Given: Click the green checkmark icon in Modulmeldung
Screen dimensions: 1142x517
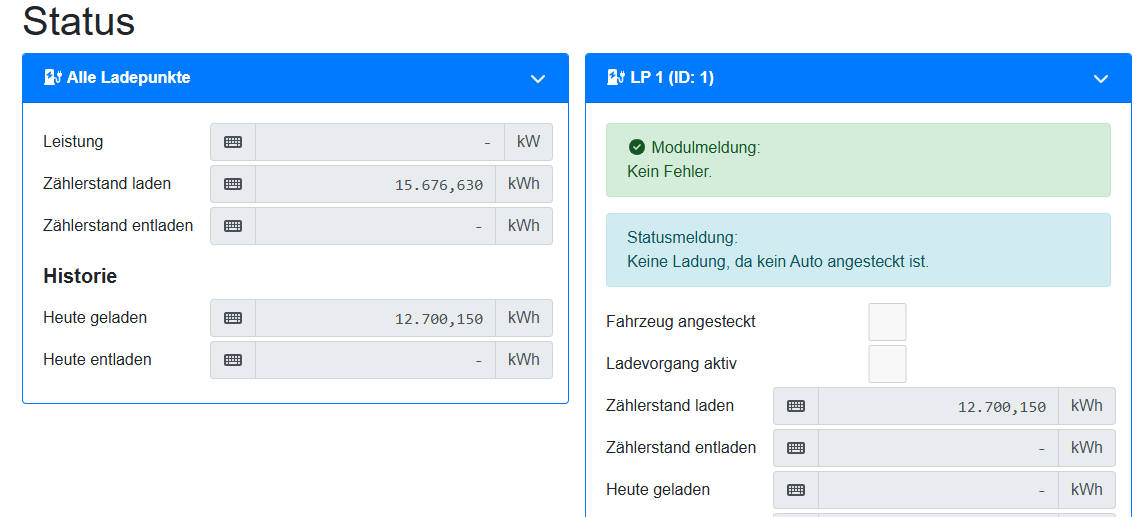Looking at the screenshot, I should tap(637, 148).
